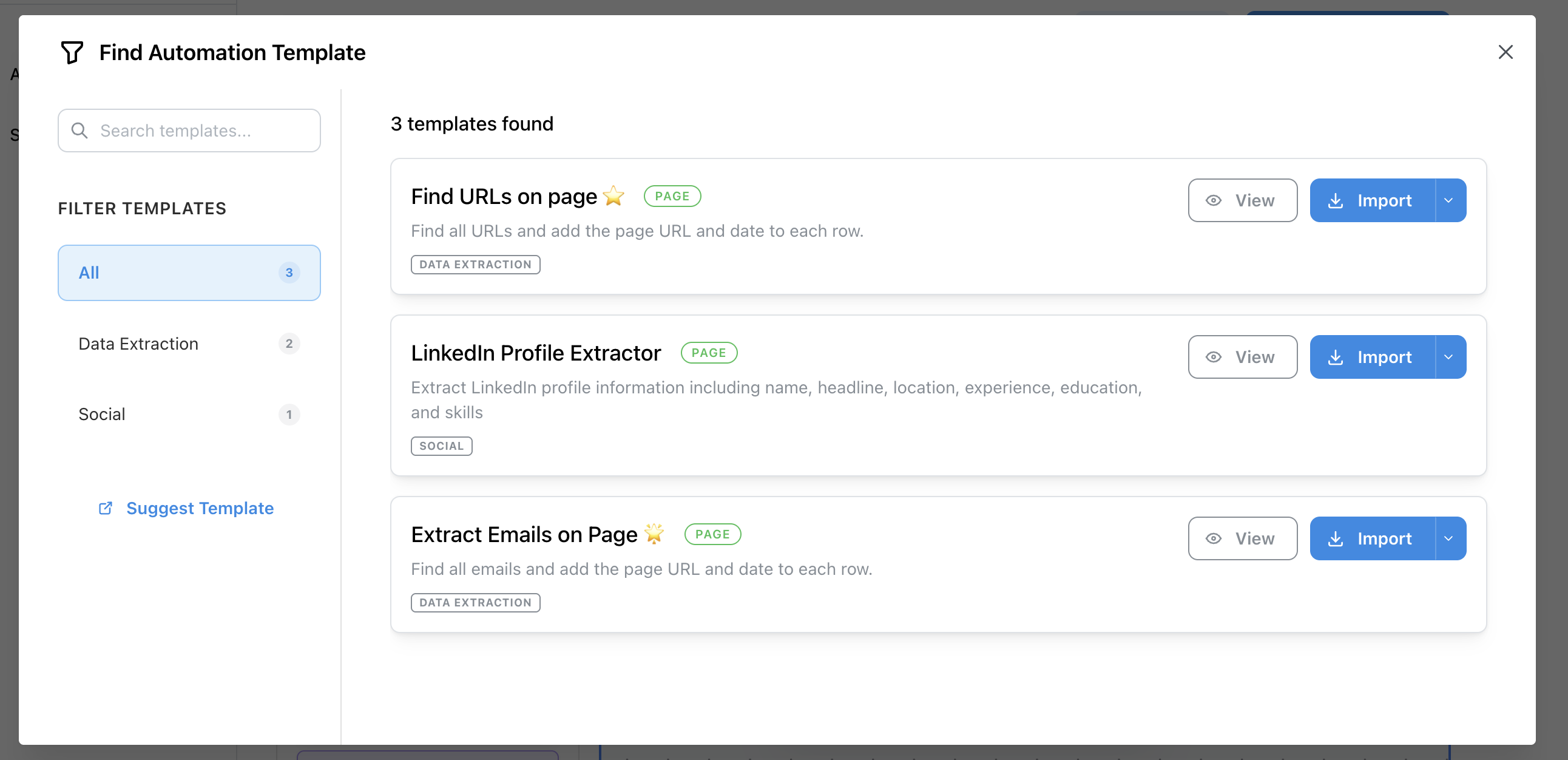Import the LinkedIn Profile Extractor template

pos(1372,357)
